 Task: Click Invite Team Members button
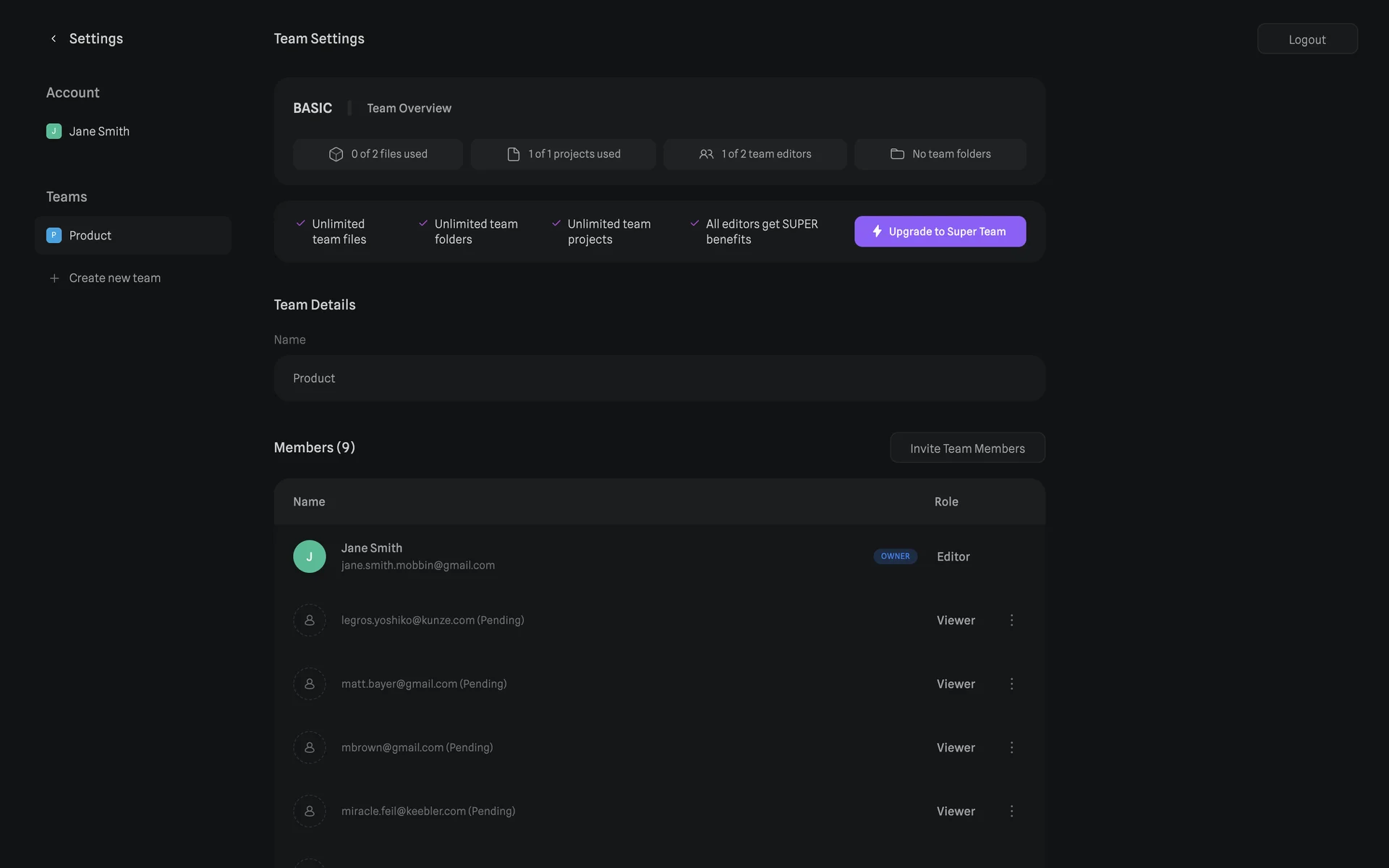967,448
